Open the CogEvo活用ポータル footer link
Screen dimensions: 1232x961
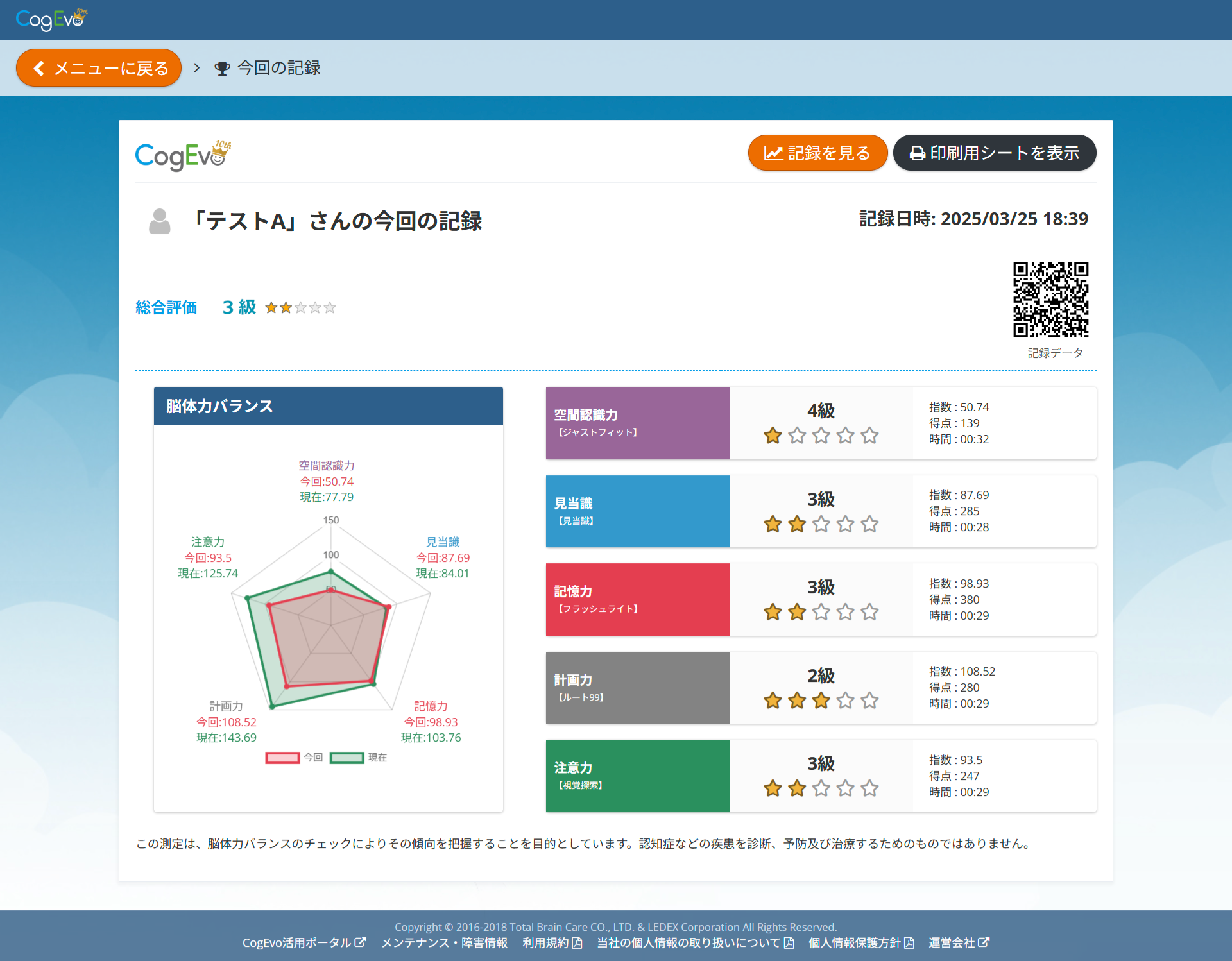(x=304, y=942)
